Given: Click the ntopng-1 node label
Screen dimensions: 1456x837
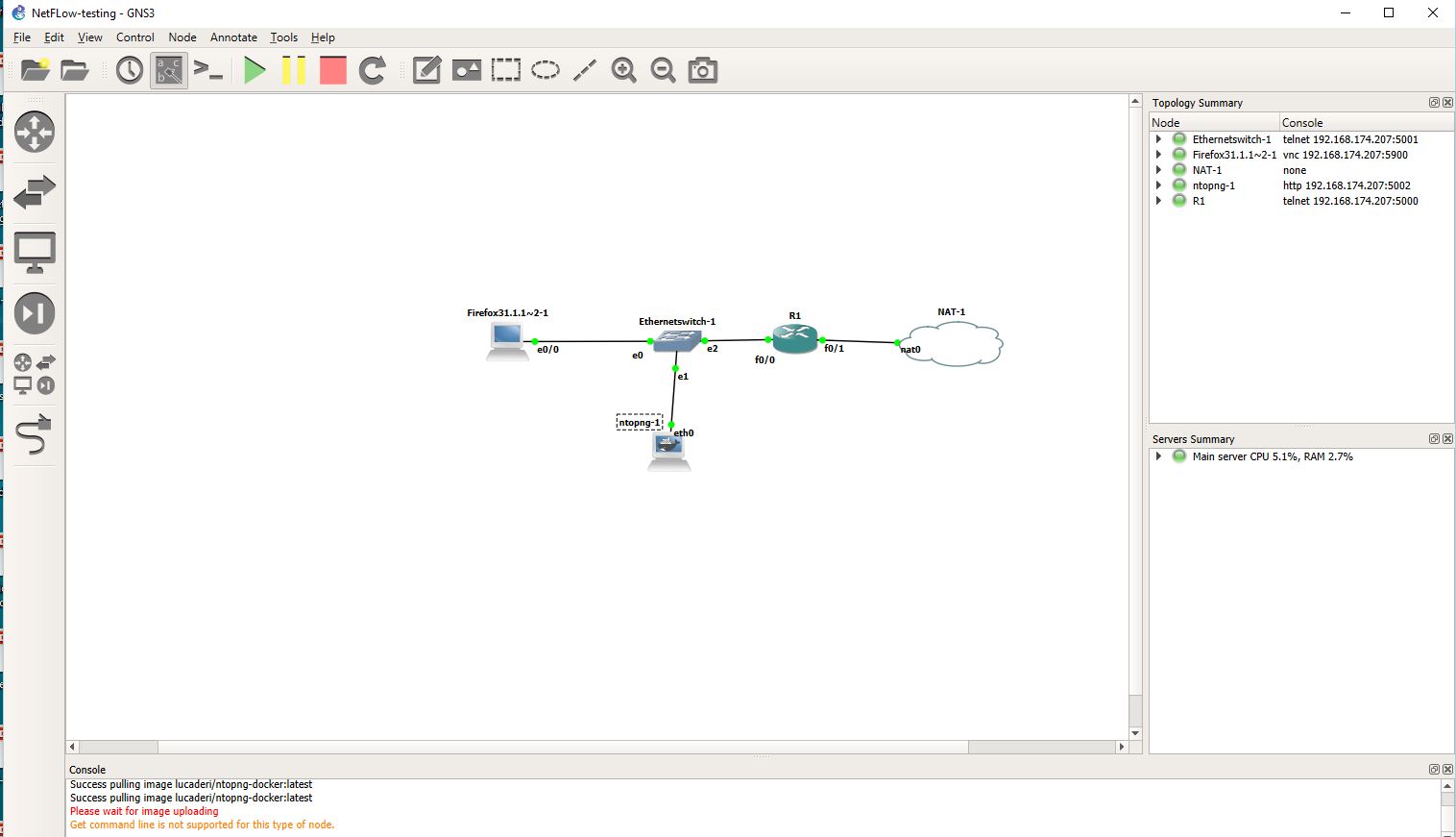Looking at the screenshot, I should pos(640,423).
